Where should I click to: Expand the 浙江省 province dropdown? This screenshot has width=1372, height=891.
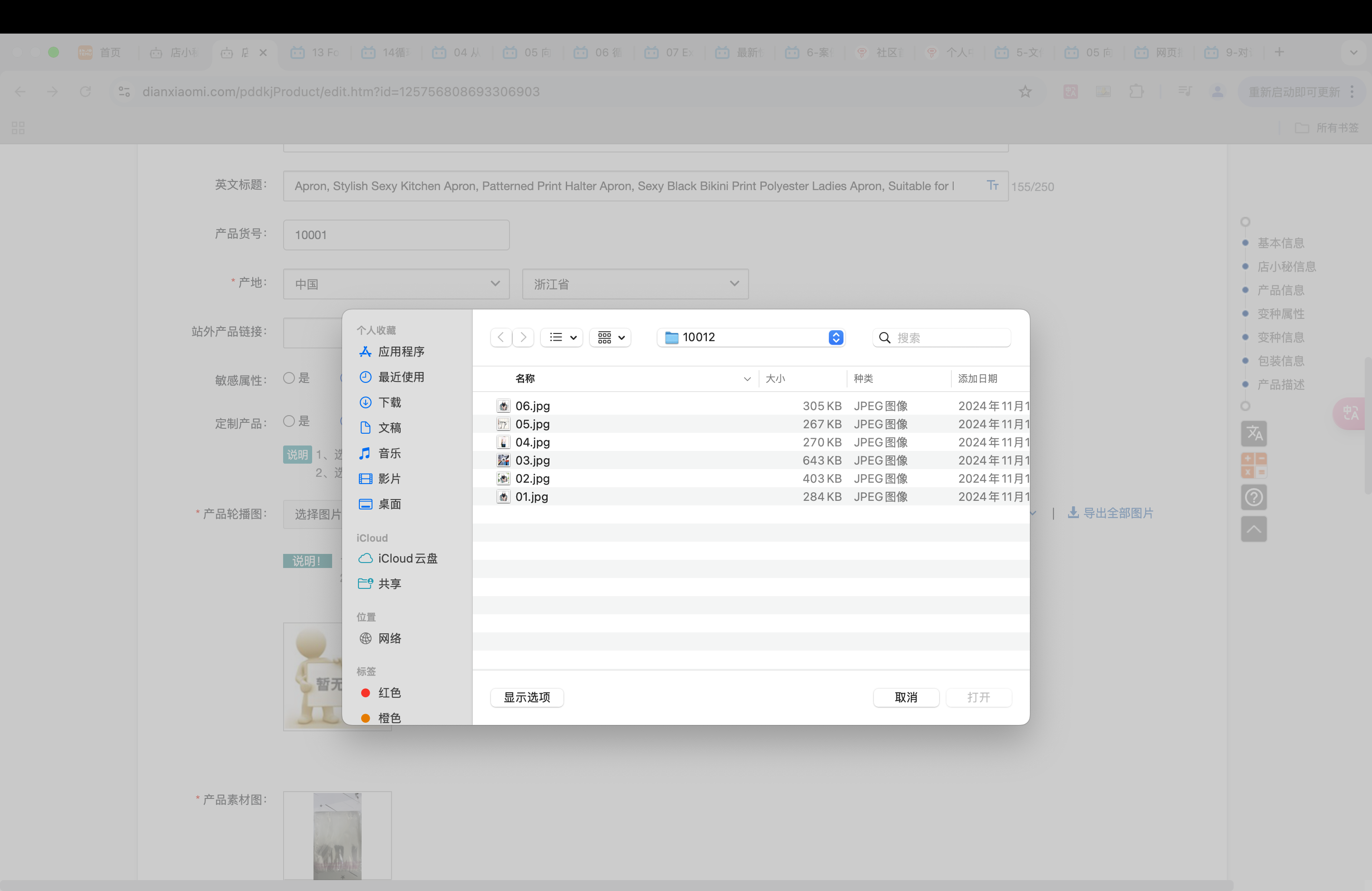pyautogui.click(x=635, y=284)
